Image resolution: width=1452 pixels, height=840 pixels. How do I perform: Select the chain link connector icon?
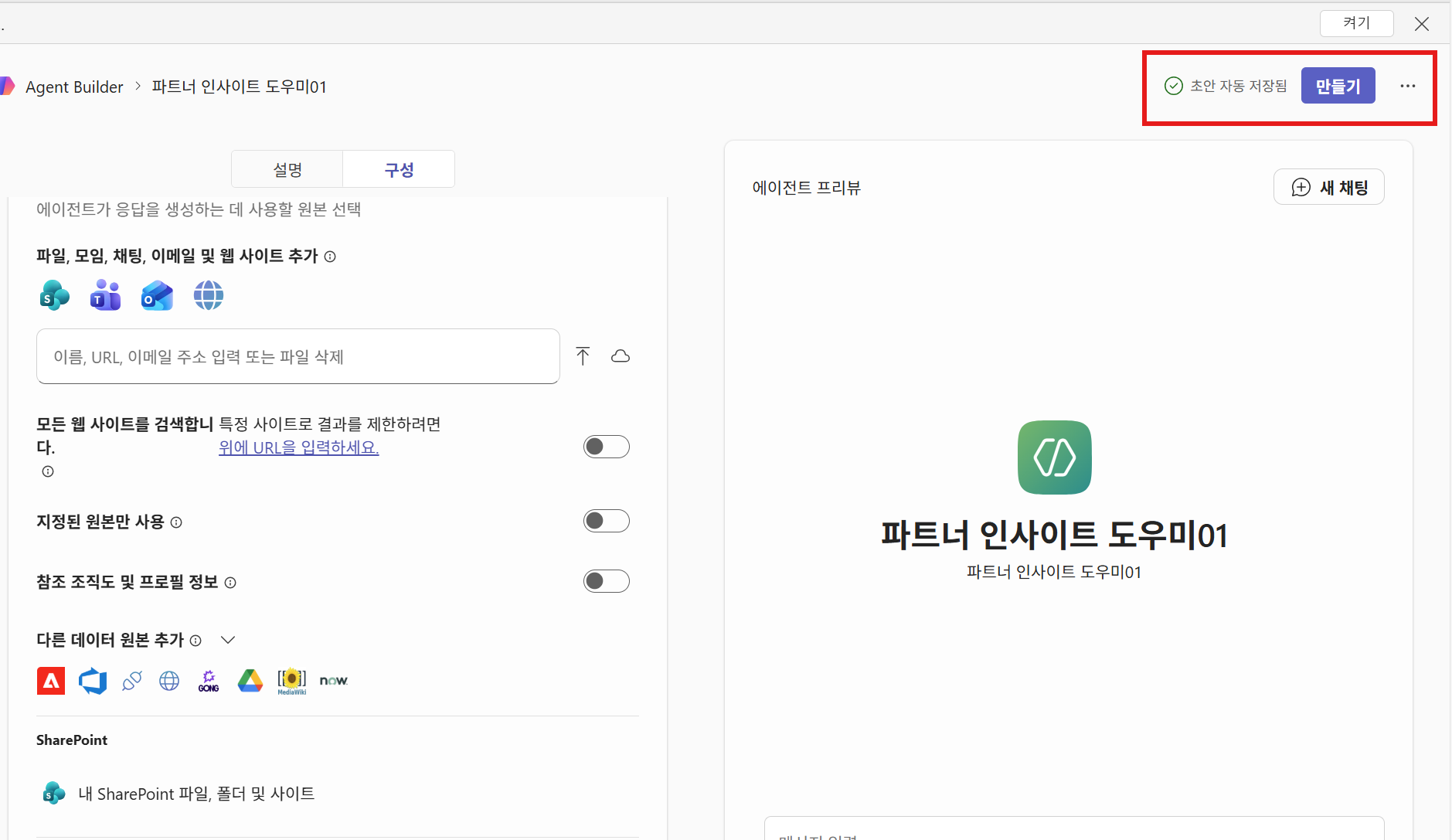[132, 681]
